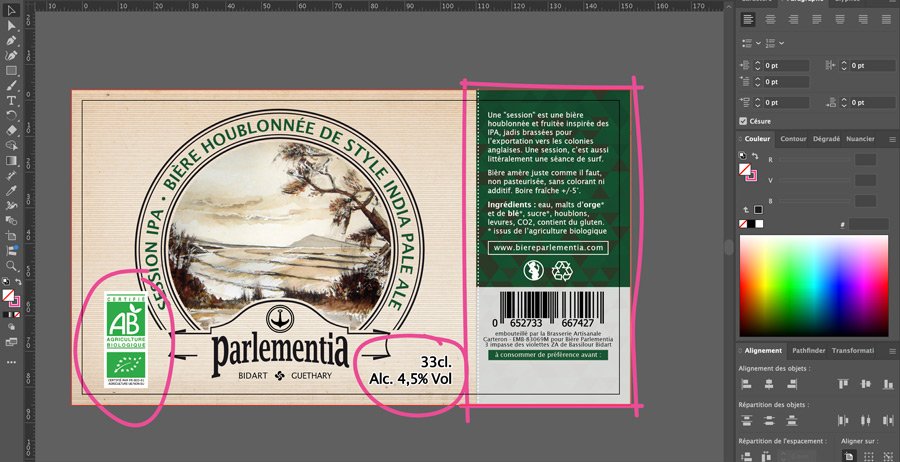
Task: Align text right in the Paragraphe panel
Action: click(793, 19)
